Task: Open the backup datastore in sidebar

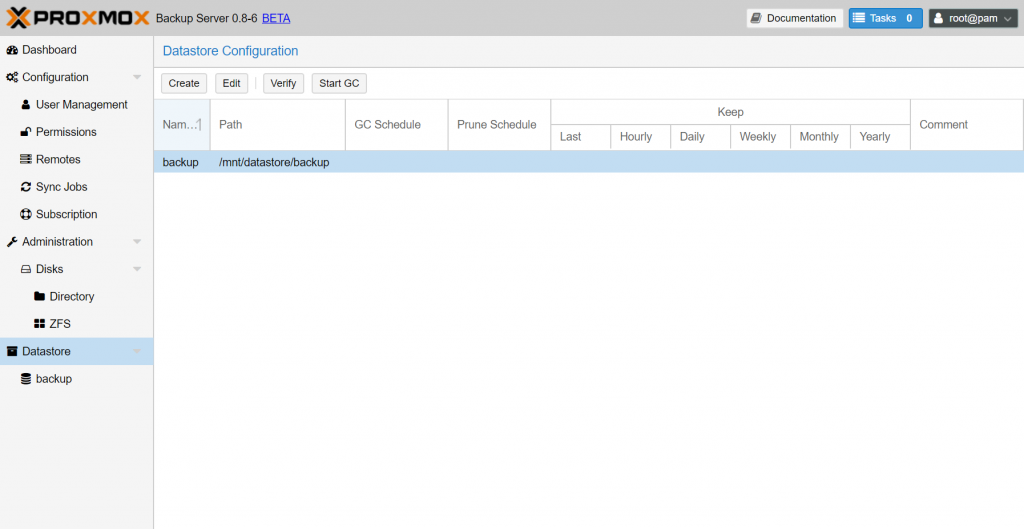Action: [76, 379]
